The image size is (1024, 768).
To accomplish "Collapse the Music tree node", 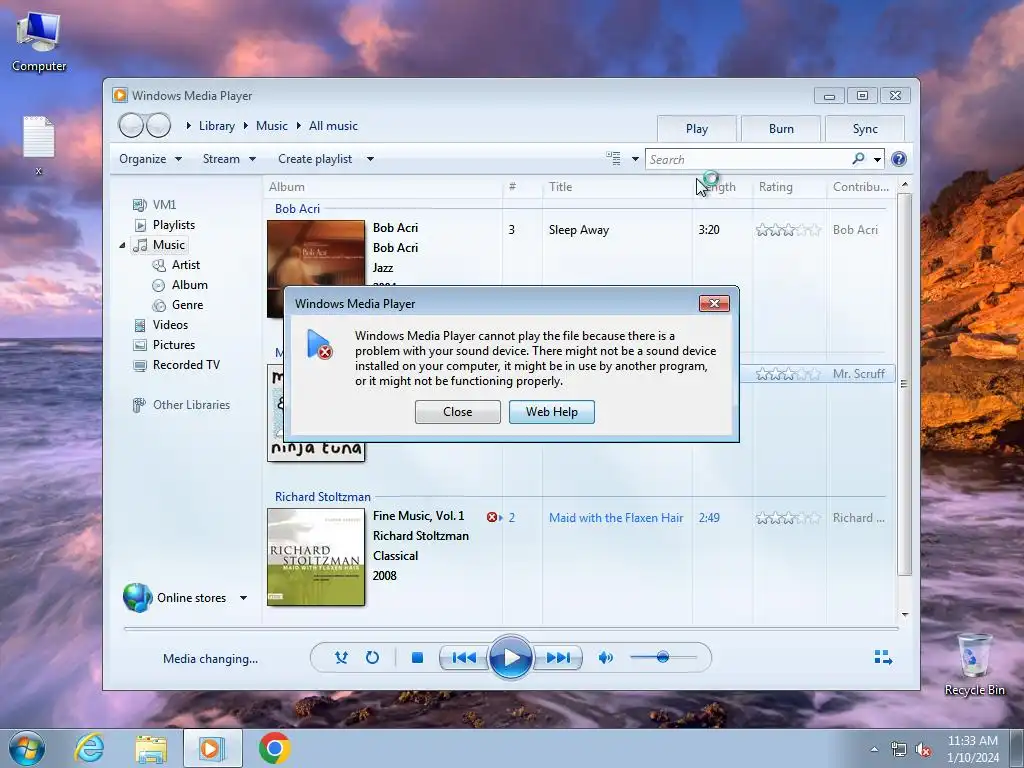I will 122,246.
